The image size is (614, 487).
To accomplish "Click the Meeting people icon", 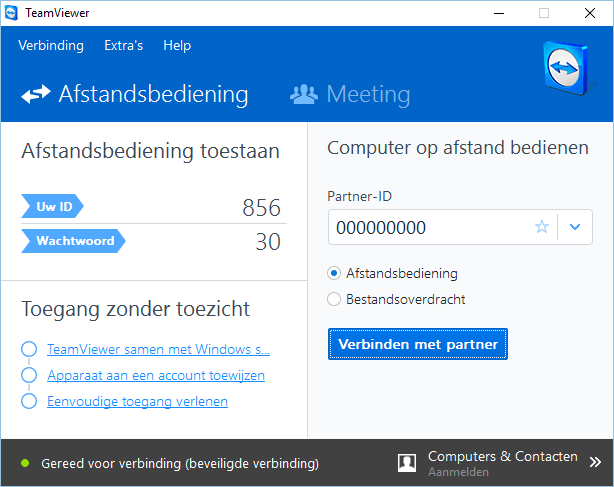I will (x=303, y=94).
